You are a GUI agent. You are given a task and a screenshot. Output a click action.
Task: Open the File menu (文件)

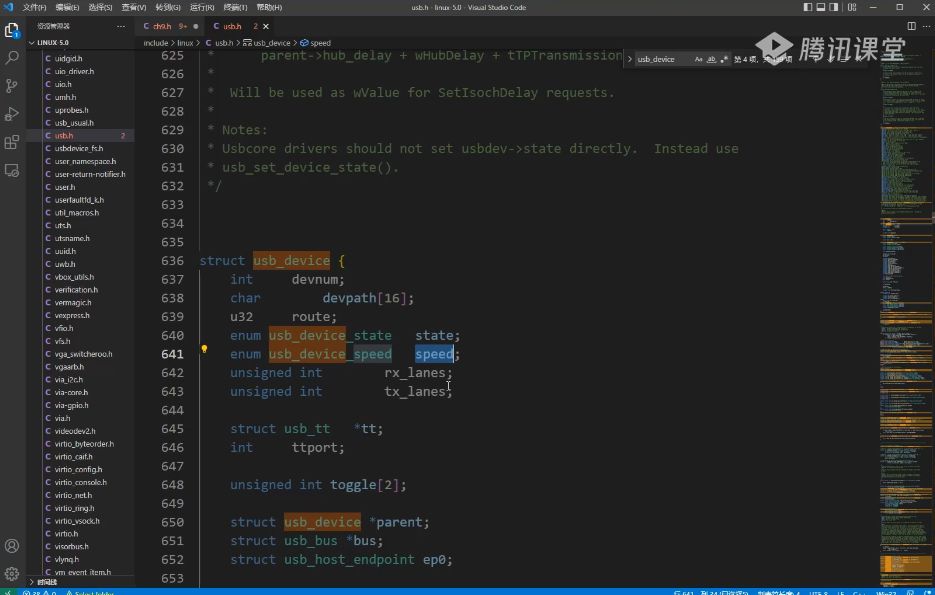(x=34, y=7)
